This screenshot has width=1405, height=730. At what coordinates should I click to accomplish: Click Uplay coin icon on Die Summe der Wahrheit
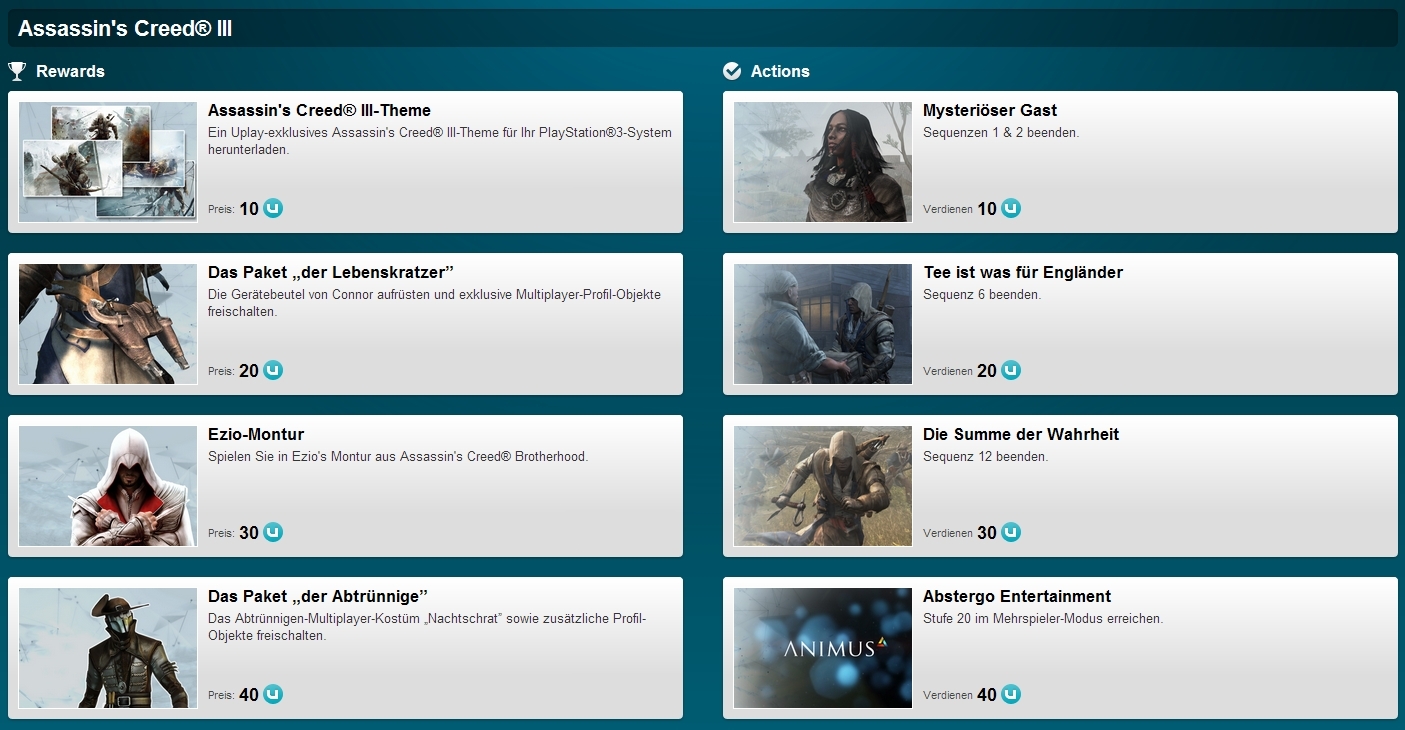click(x=1011, y=532)
